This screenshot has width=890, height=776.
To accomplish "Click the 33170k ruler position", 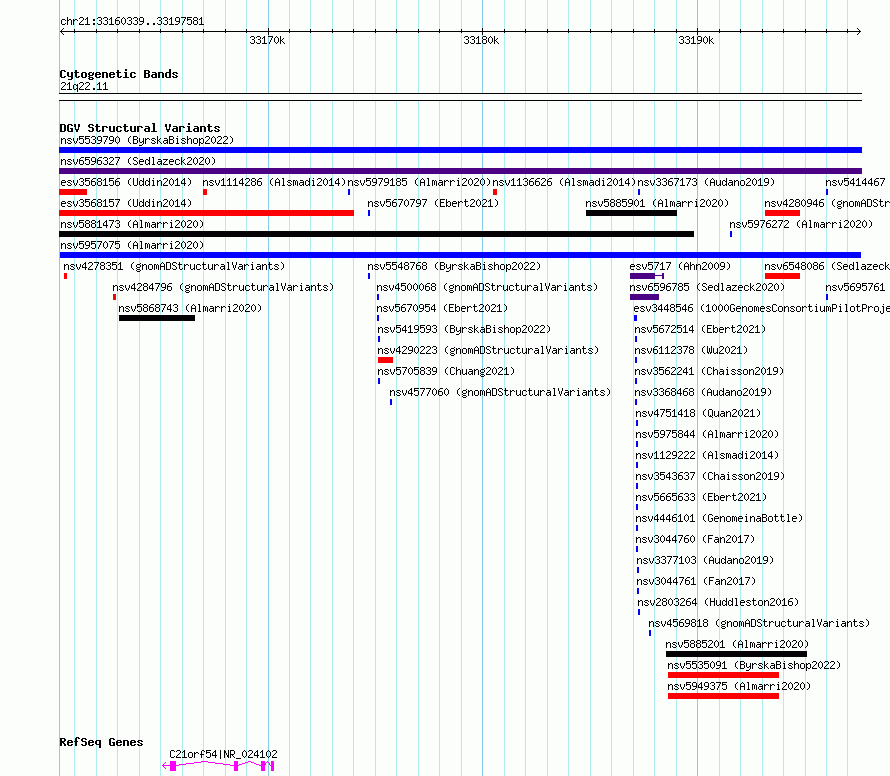I will pos(267,40).
